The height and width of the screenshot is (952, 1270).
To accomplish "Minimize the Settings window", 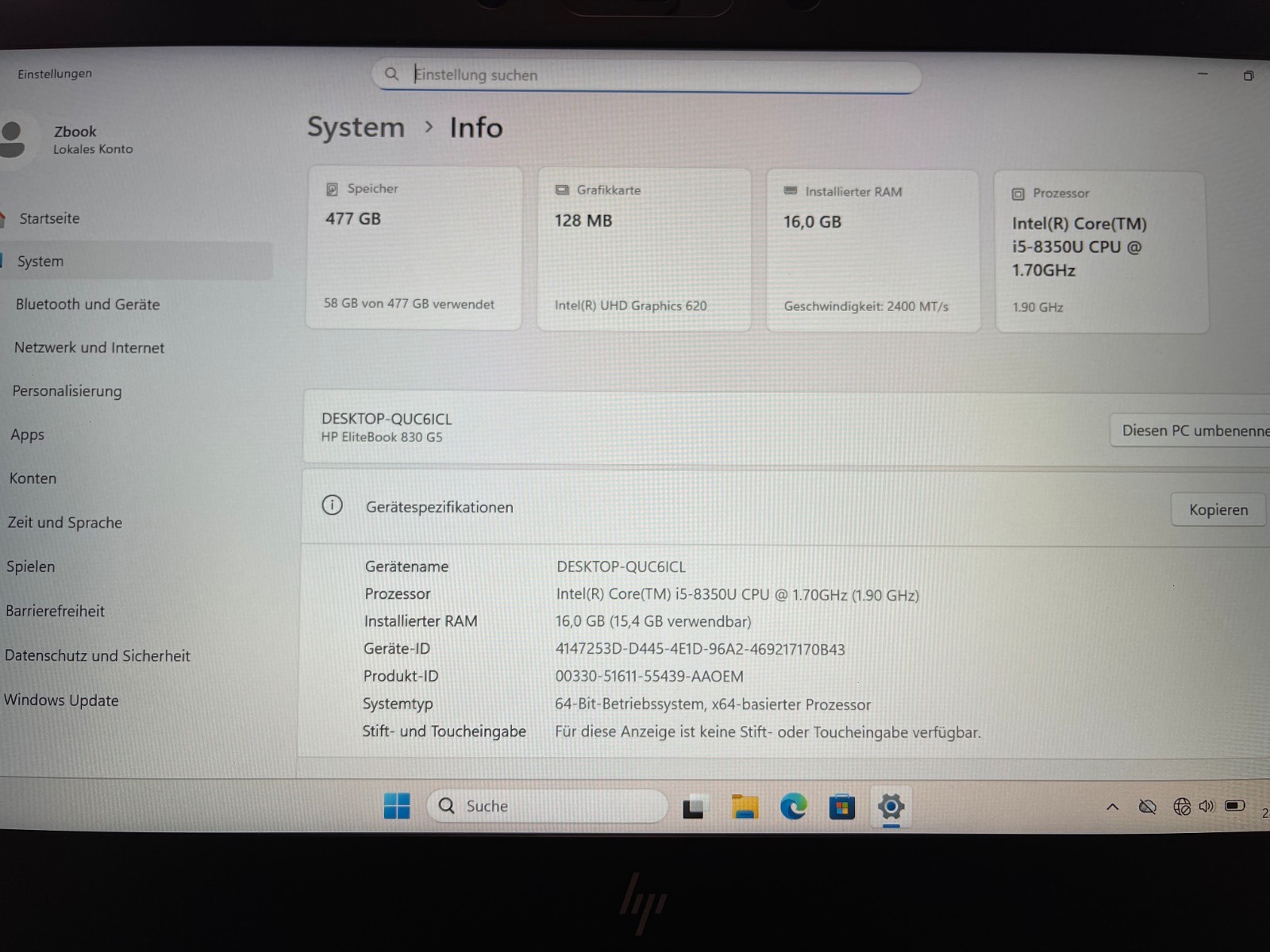I will point(1203,74).
